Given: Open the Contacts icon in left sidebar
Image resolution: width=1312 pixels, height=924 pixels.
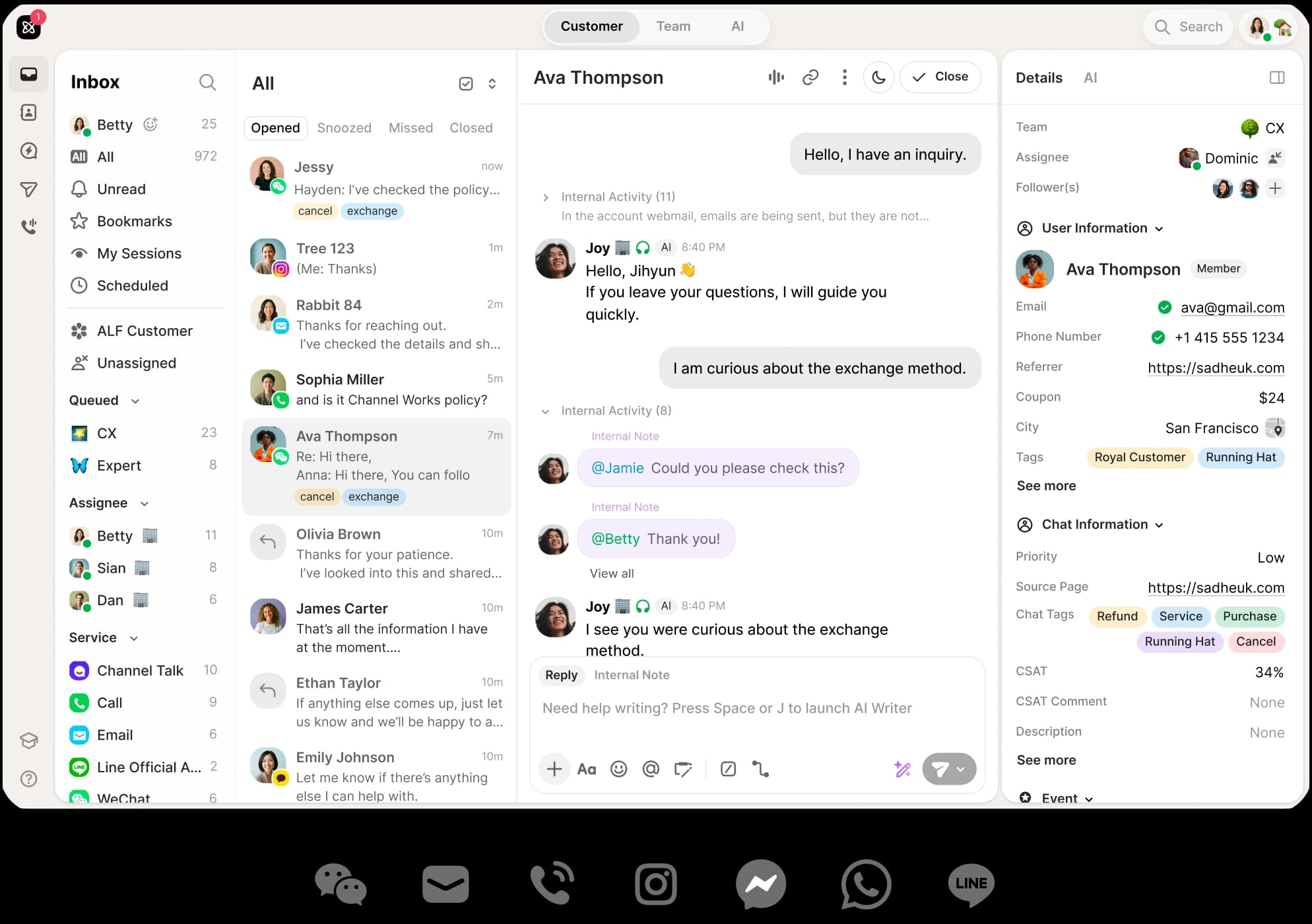Looking at the screenshot, I should click(28, 112).
